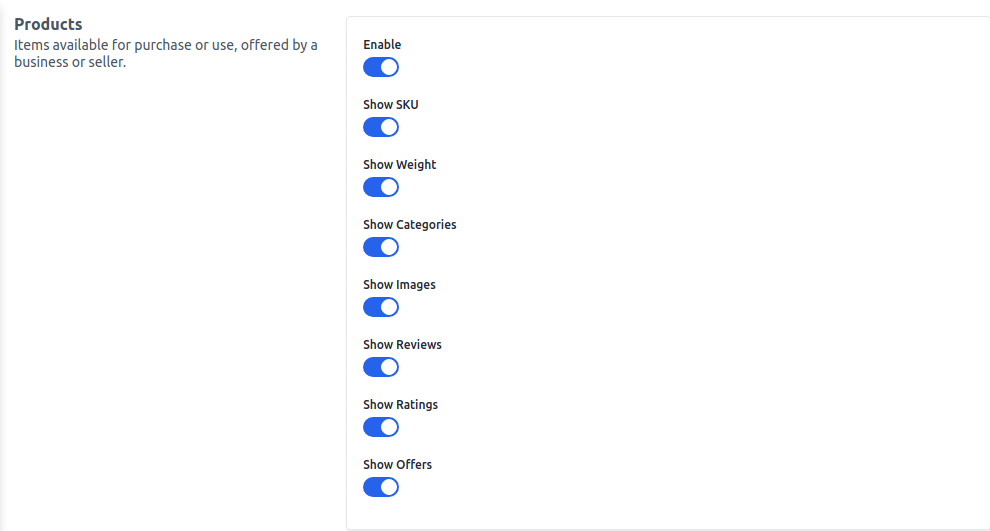
Task: Click the "Show Categories" label text
Action: click(410, 225)
